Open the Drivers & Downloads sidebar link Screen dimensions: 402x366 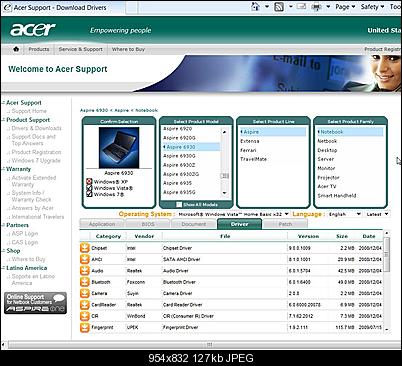pos(37,128)
